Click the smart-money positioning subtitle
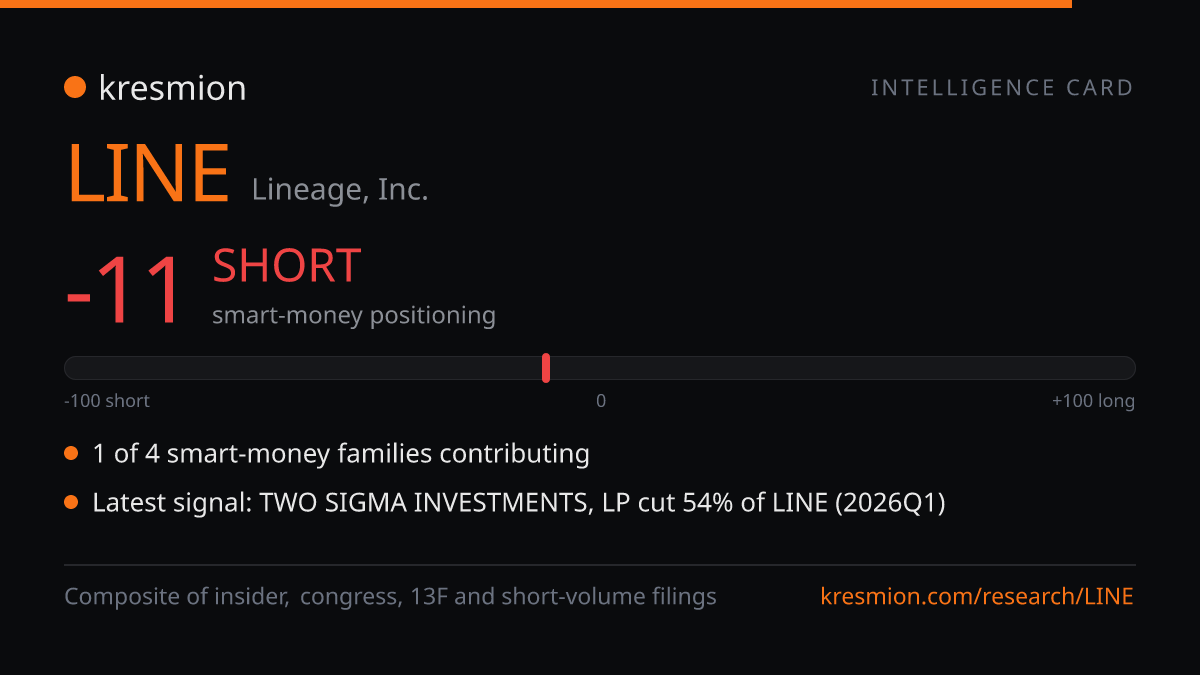1200x675 pixels. pos(354,315)
